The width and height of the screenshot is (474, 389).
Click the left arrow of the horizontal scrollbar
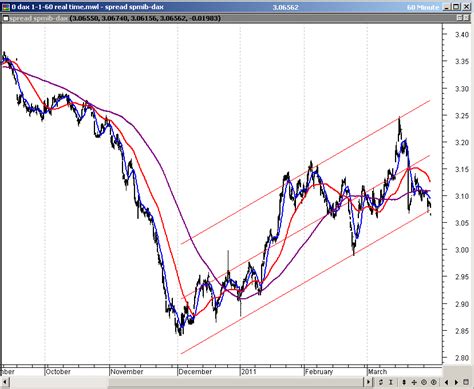(4, 382)
